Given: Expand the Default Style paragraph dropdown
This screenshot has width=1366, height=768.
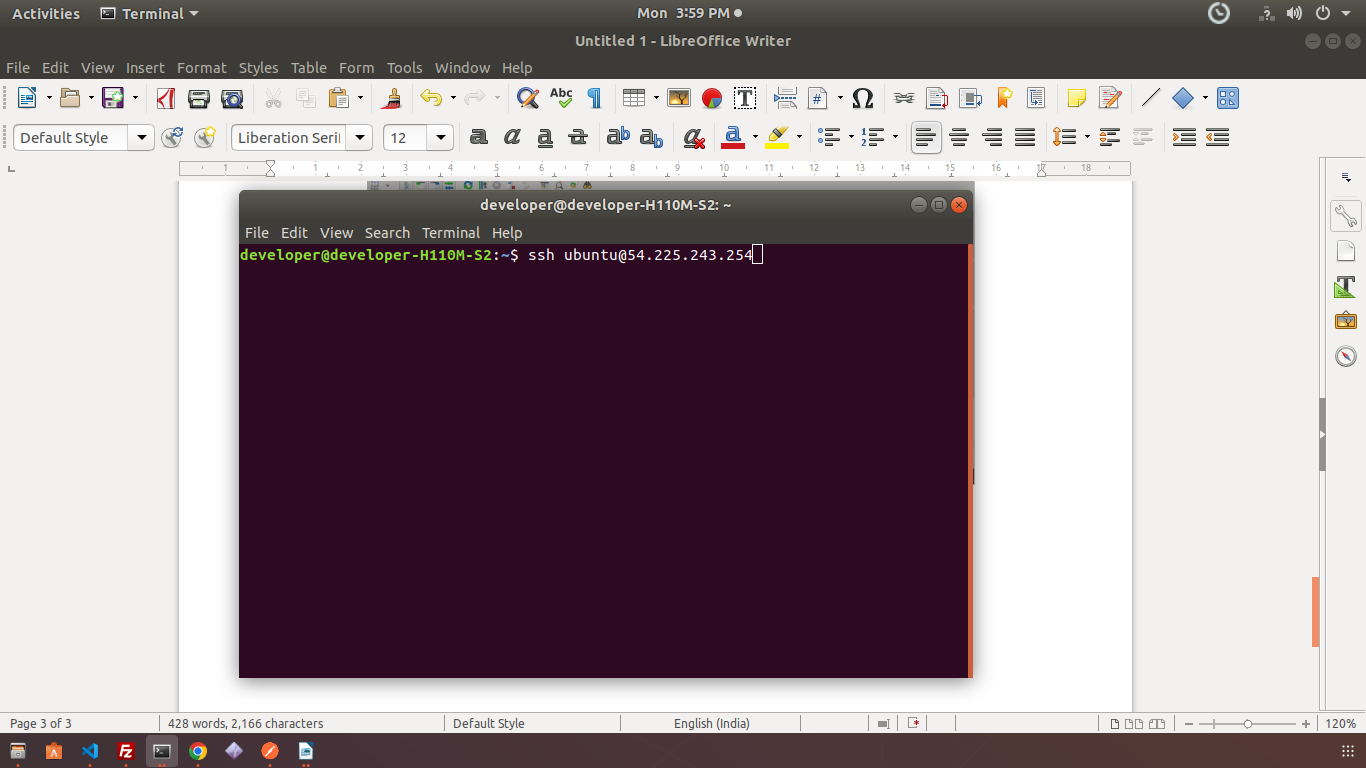Looking at the screenshot, I should pyautogui.click(x=142, y=138).
